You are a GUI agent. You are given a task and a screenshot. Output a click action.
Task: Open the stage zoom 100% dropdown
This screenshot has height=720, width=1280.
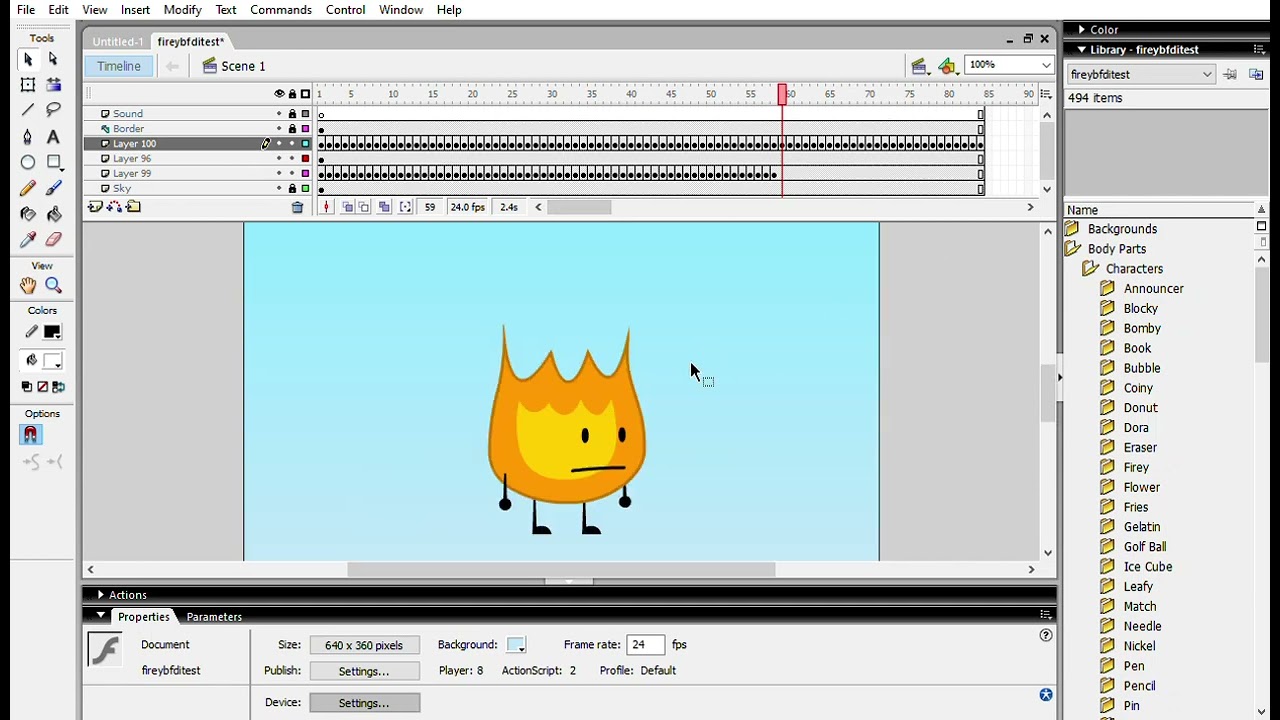(1046, 65)
